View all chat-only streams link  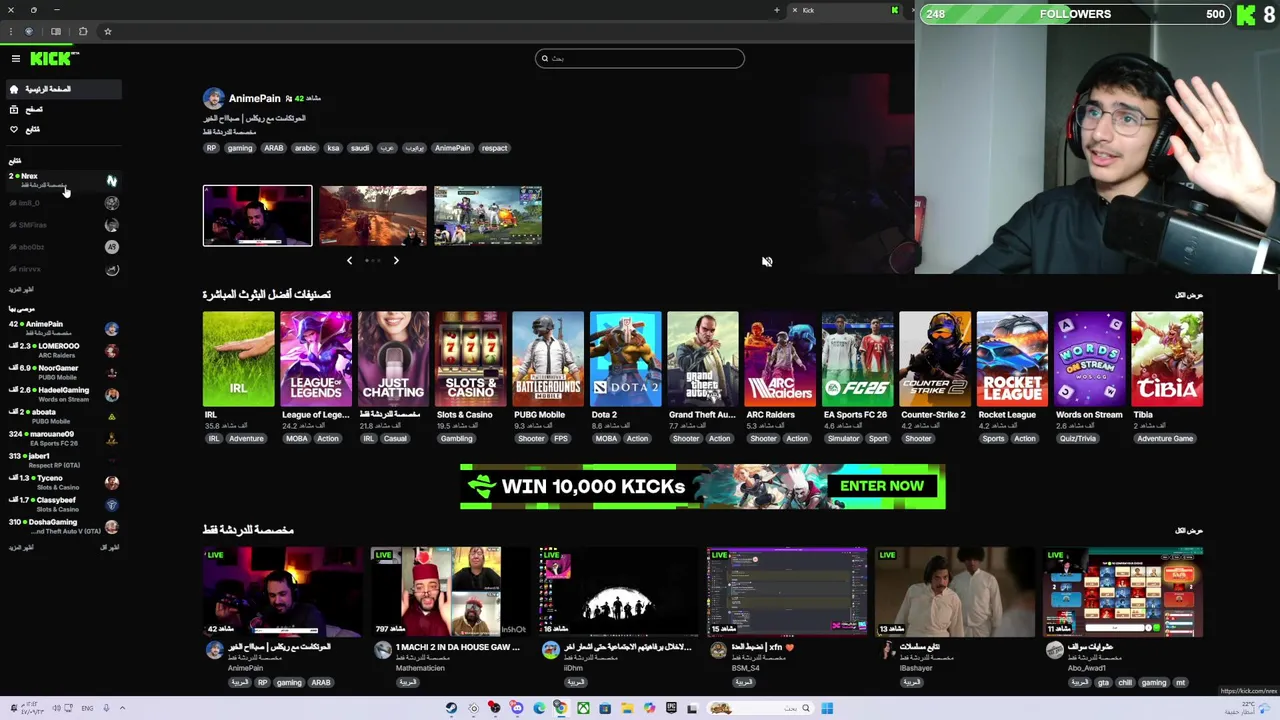pyautogui.click(x=1188, y=530)
